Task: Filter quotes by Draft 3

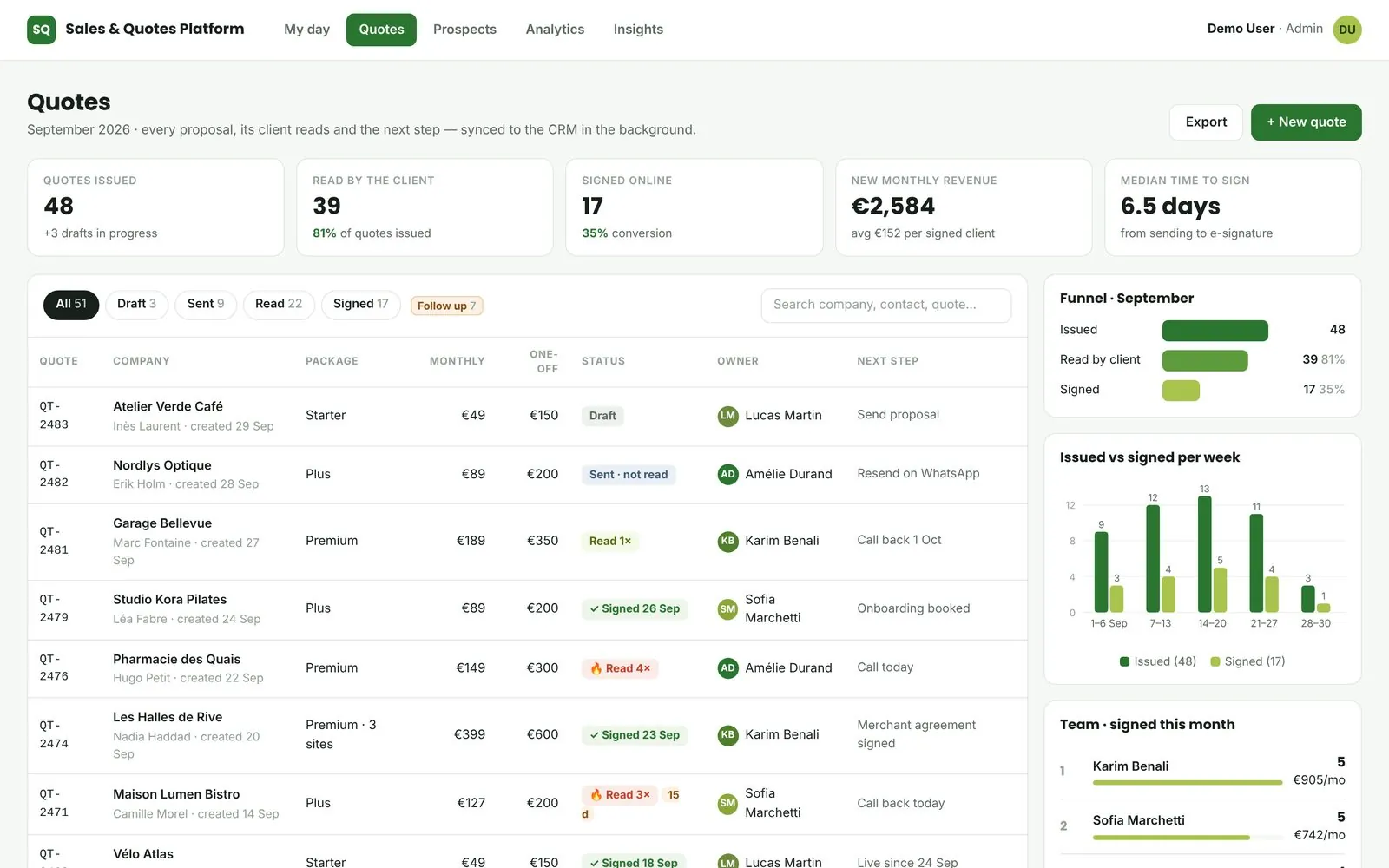Action: tap(136, 304)
